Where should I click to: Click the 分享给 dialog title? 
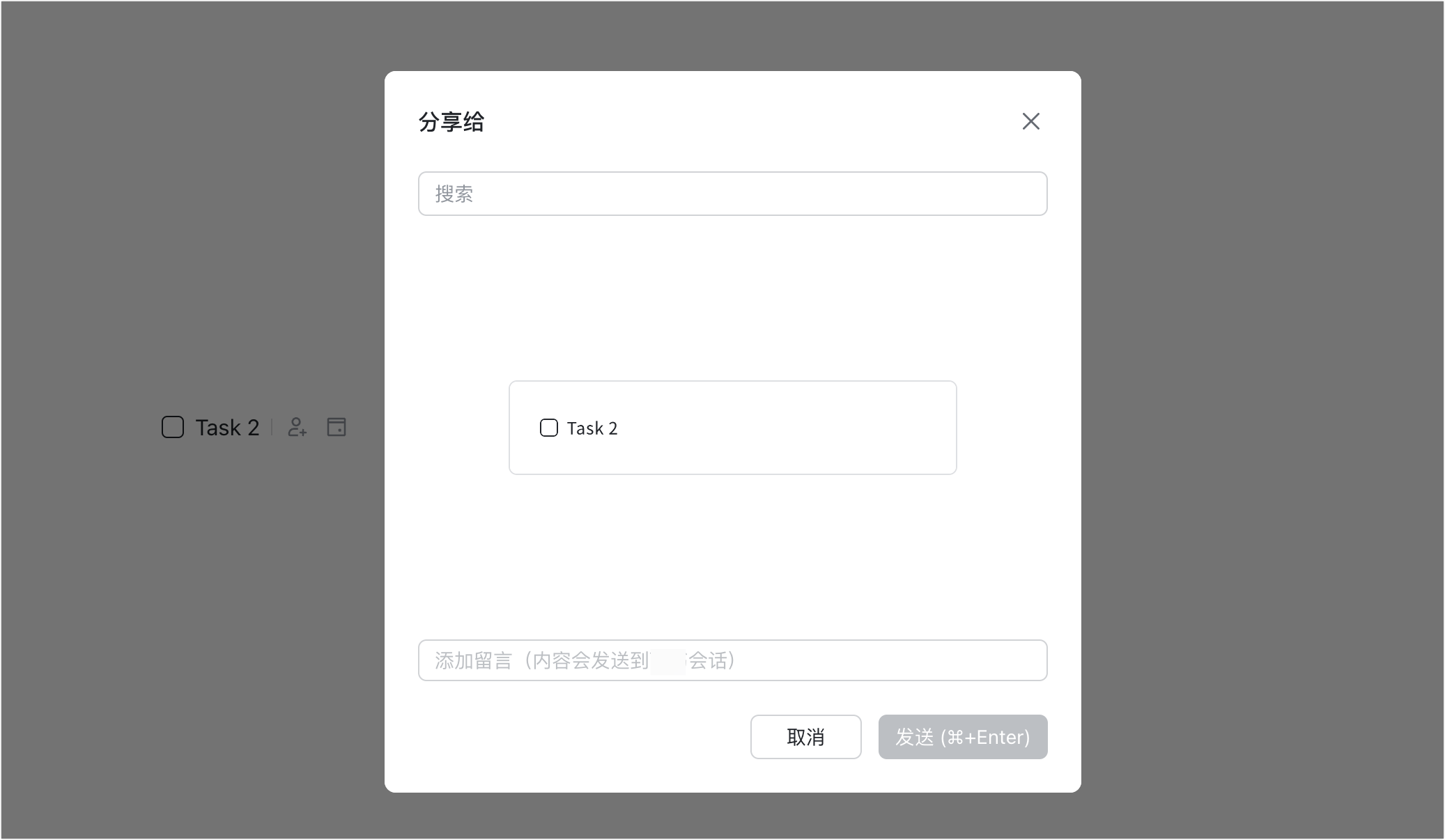451,122
